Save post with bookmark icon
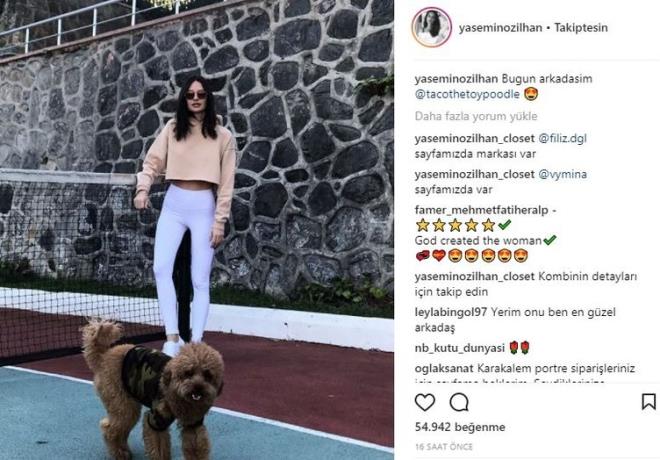The width and height of the screenshot is (660, 460). pos(648,402)
